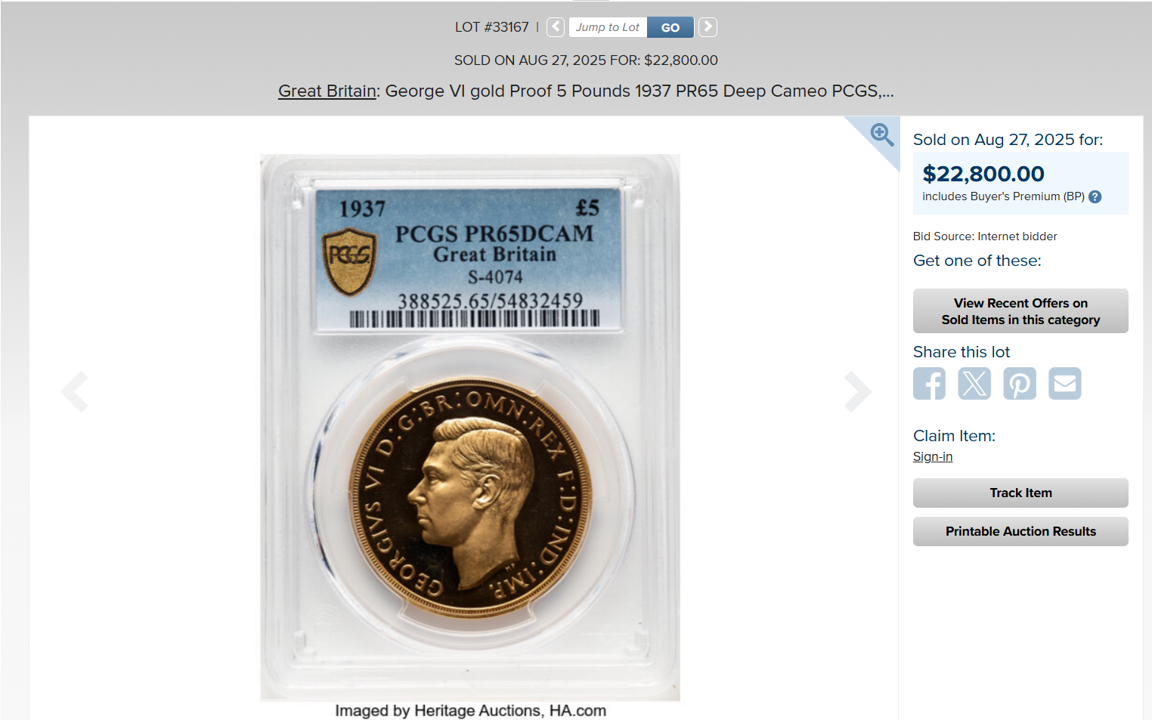Show previous image with left carousel arrow

[75, 391]
